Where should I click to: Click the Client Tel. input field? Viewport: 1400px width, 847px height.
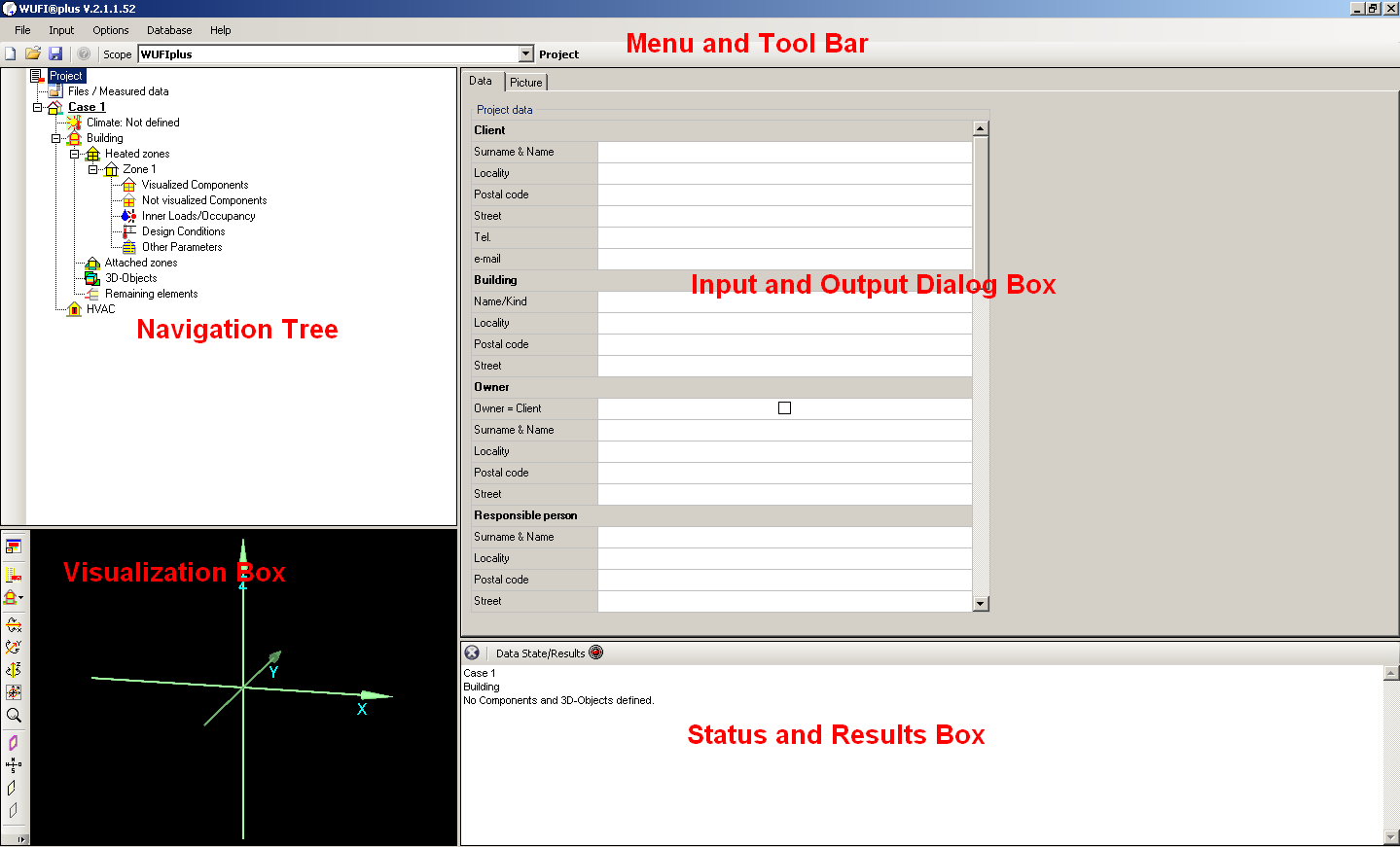tap(784, 237)
